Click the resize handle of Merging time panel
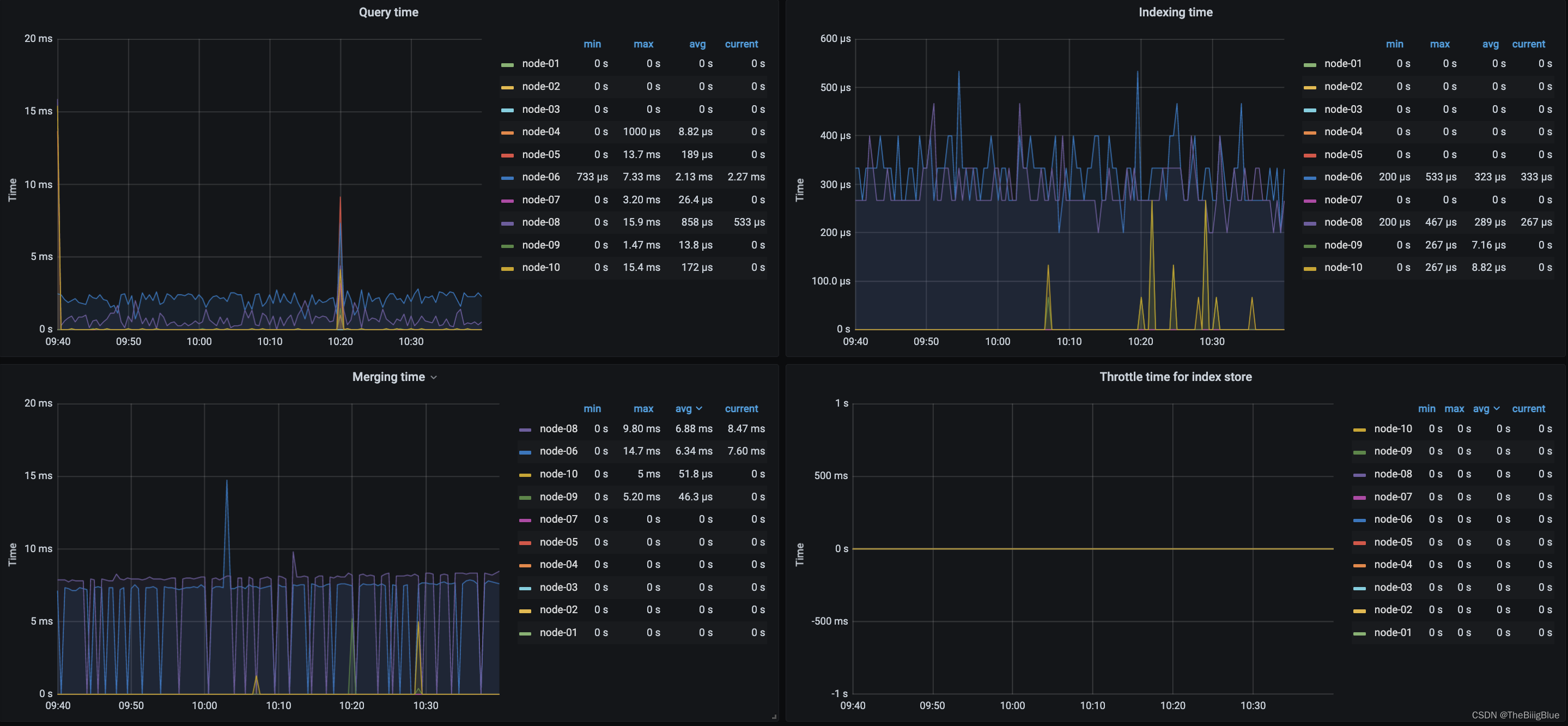This screenshot has height=726, width=1568. click(774, 717)
